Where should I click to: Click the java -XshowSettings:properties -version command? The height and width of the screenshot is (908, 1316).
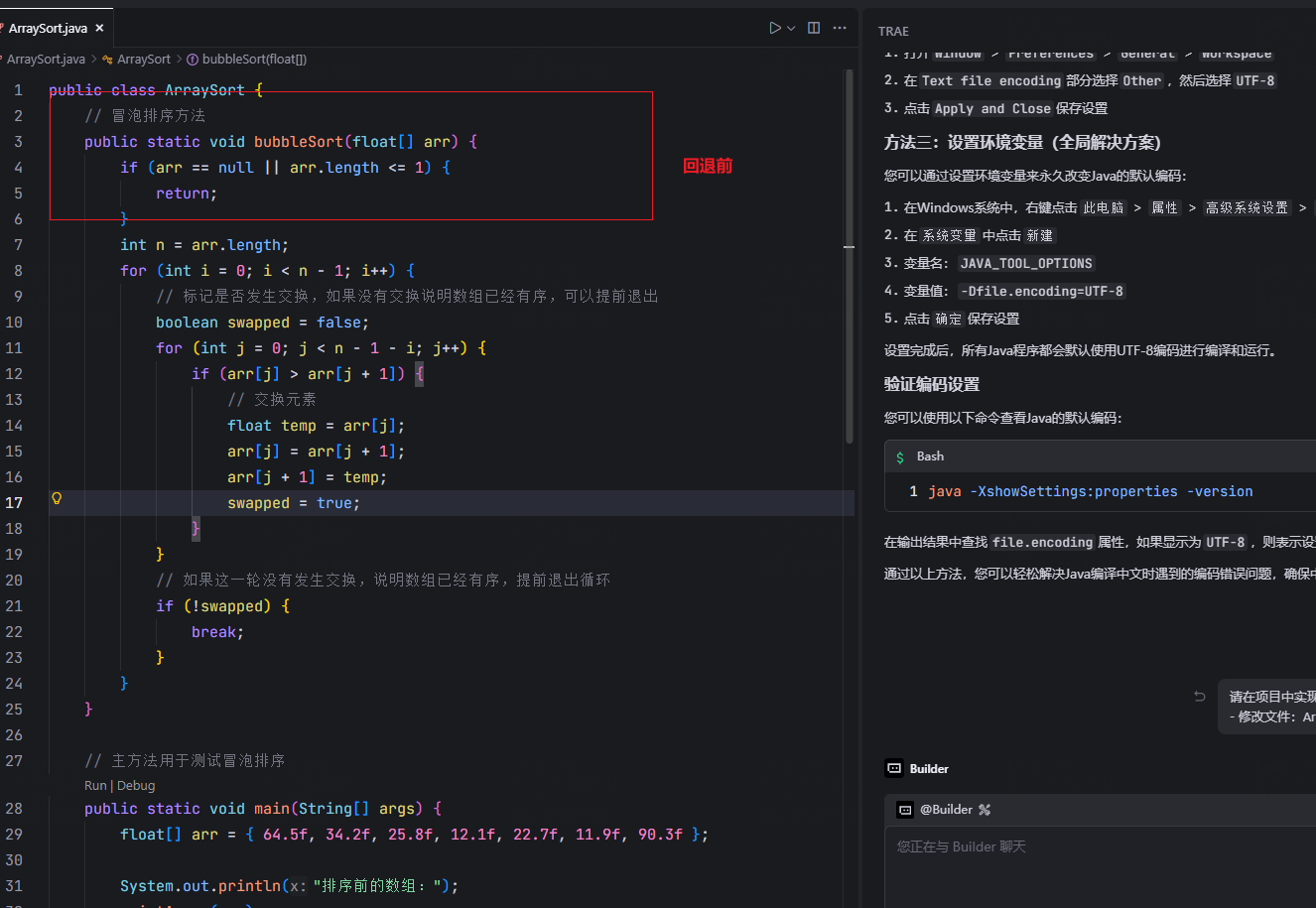[x=1091, y=491]
